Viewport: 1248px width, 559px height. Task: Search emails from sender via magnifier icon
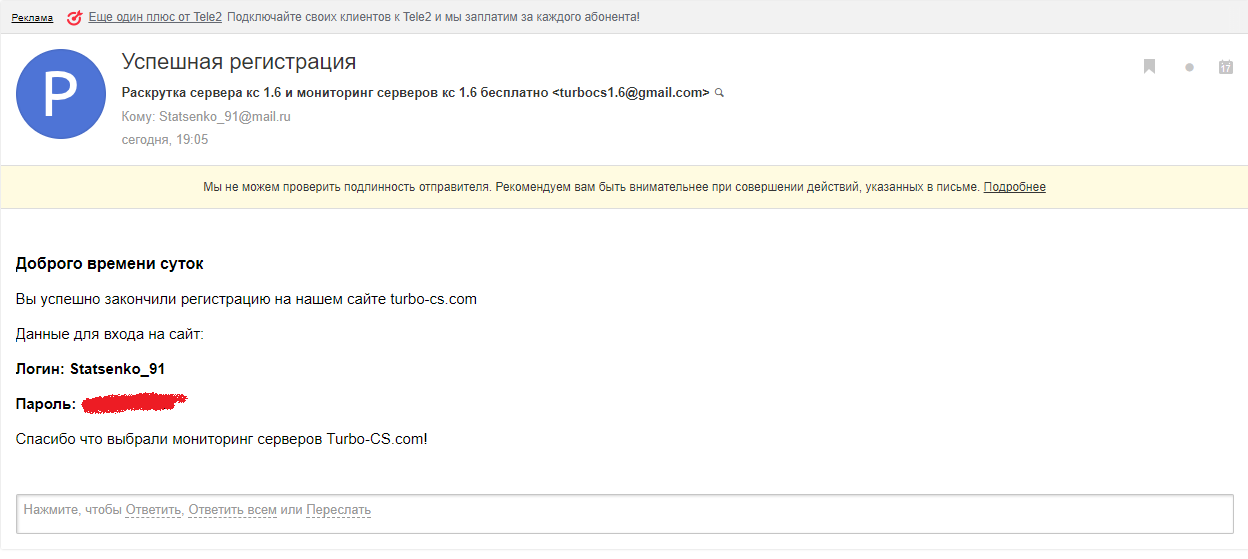coord(719,93)
